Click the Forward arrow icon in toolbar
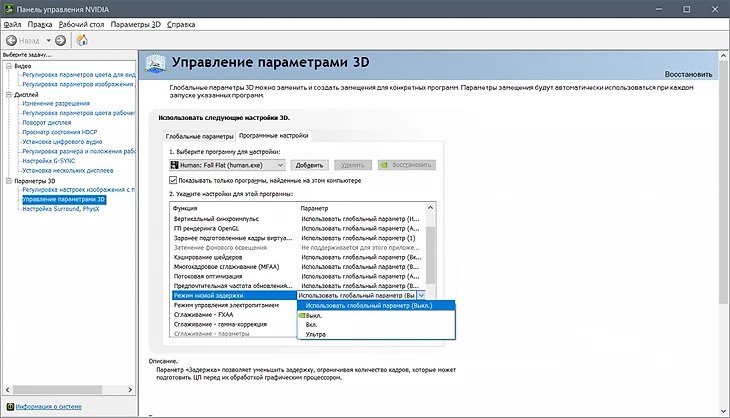730x418 pixels. 60,40
